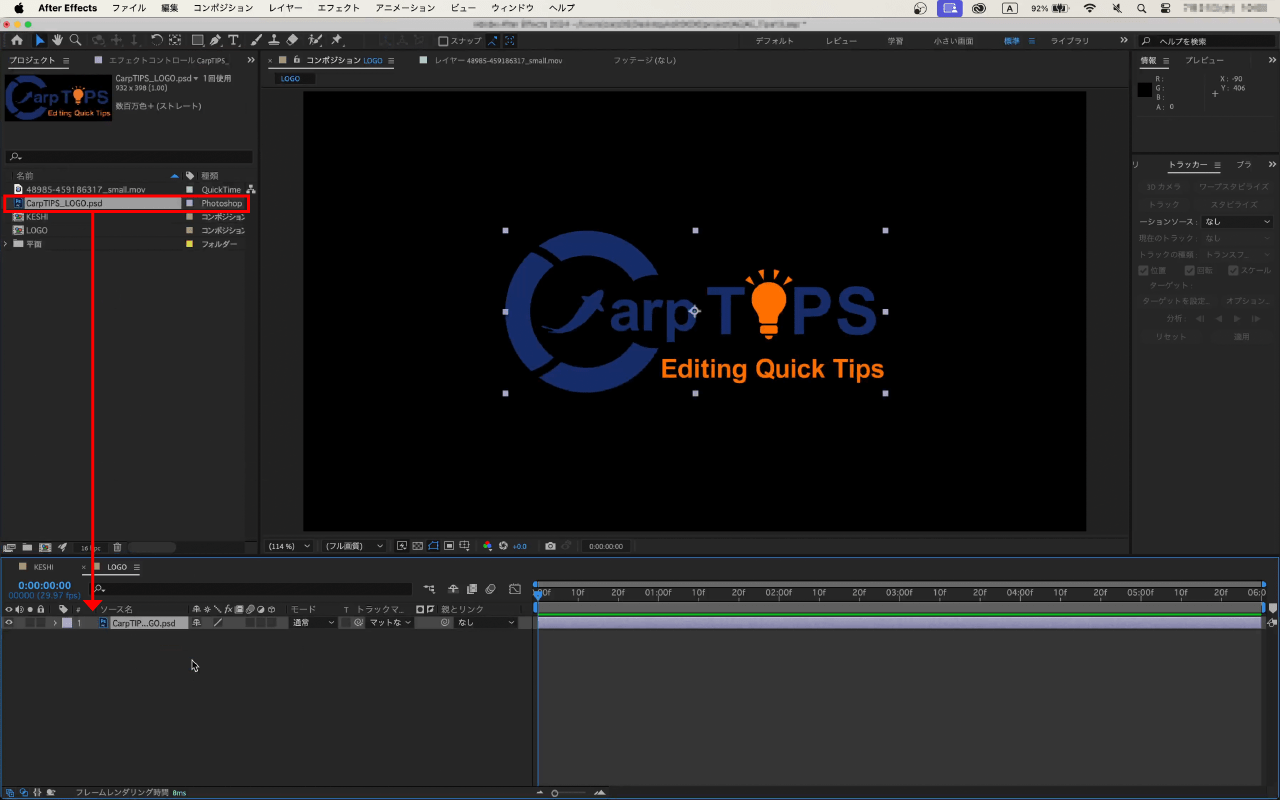Open the 114% magnification dropdown

click(290, 546)
